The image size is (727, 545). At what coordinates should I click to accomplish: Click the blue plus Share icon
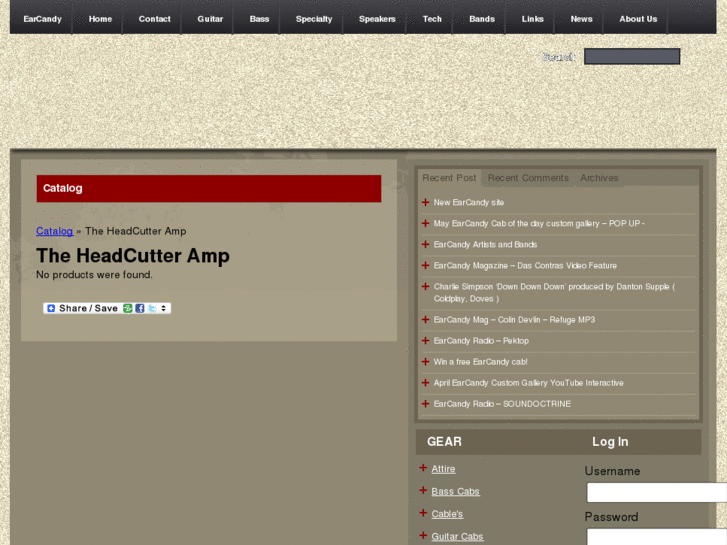point(51,308)
